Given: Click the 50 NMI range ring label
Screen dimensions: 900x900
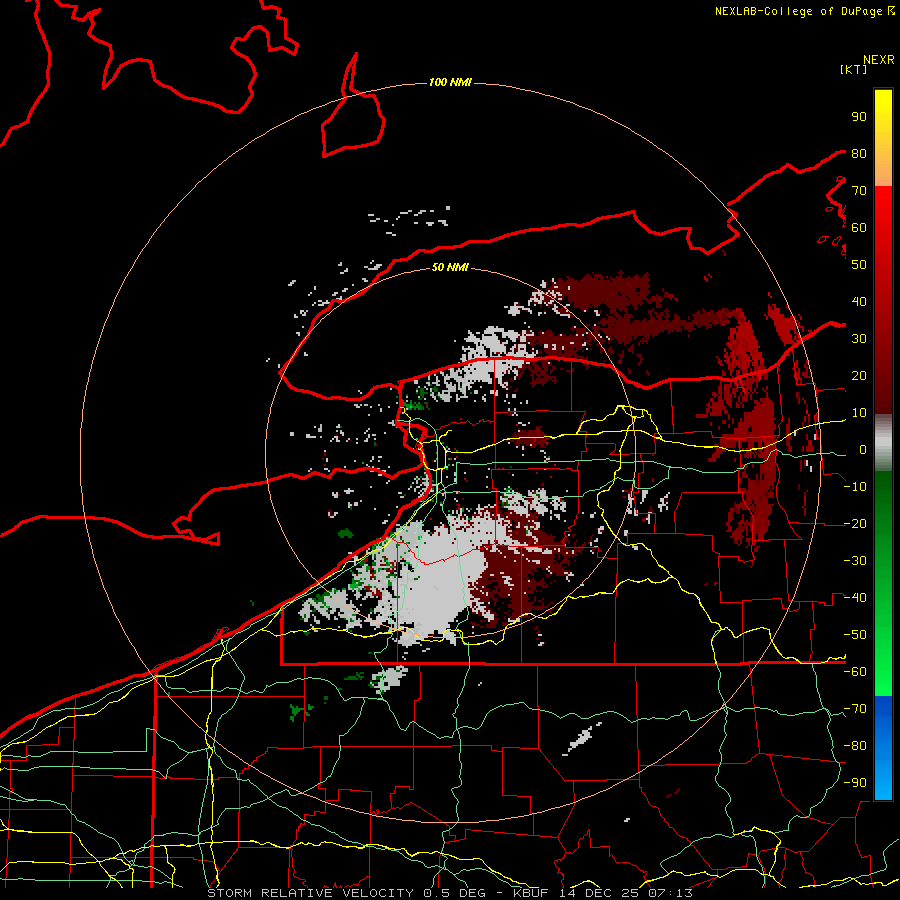Looking at the screenshot, I should 450,267.
